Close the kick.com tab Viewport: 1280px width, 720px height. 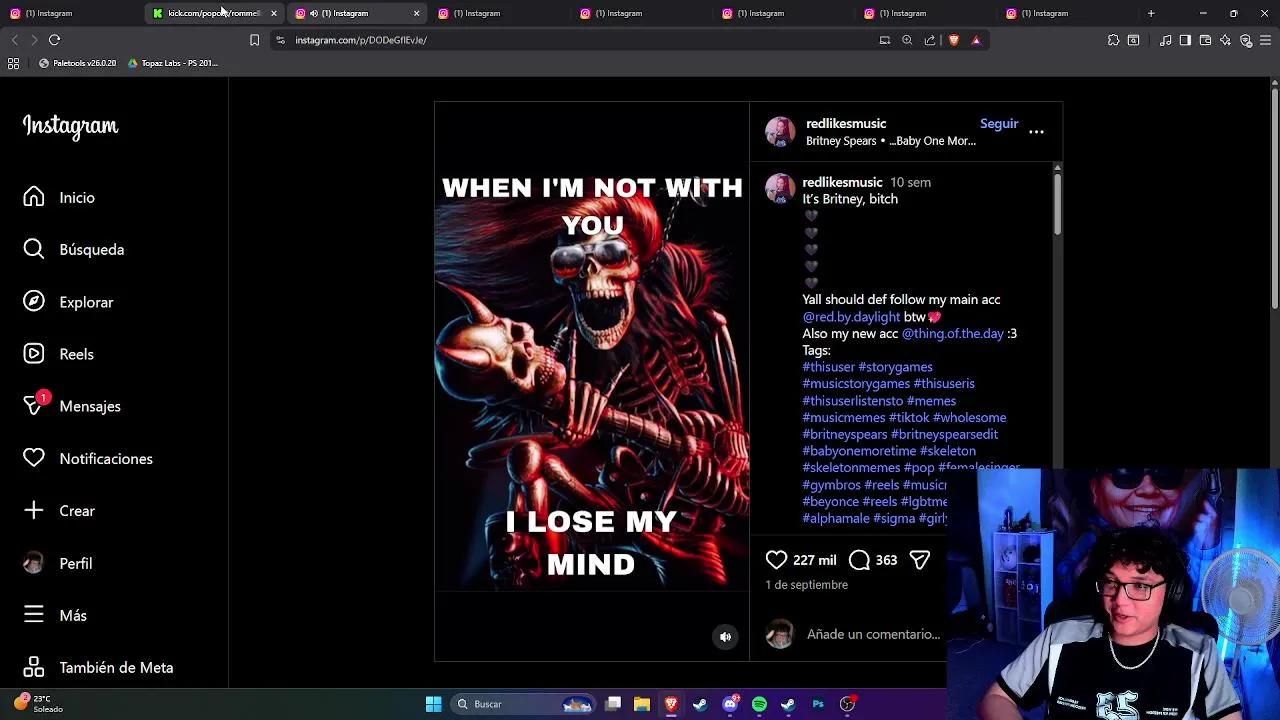click(273, 13)
